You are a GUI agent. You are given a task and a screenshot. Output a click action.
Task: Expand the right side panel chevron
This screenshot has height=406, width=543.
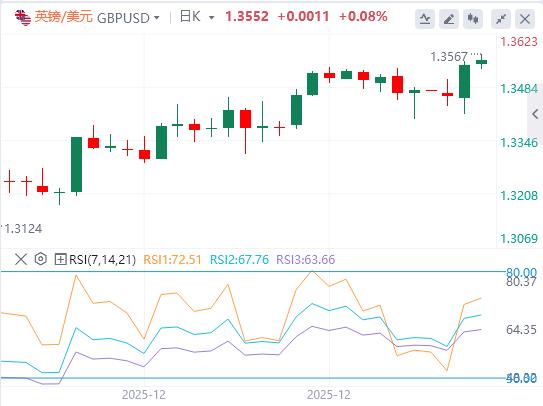tap(535, 114)
